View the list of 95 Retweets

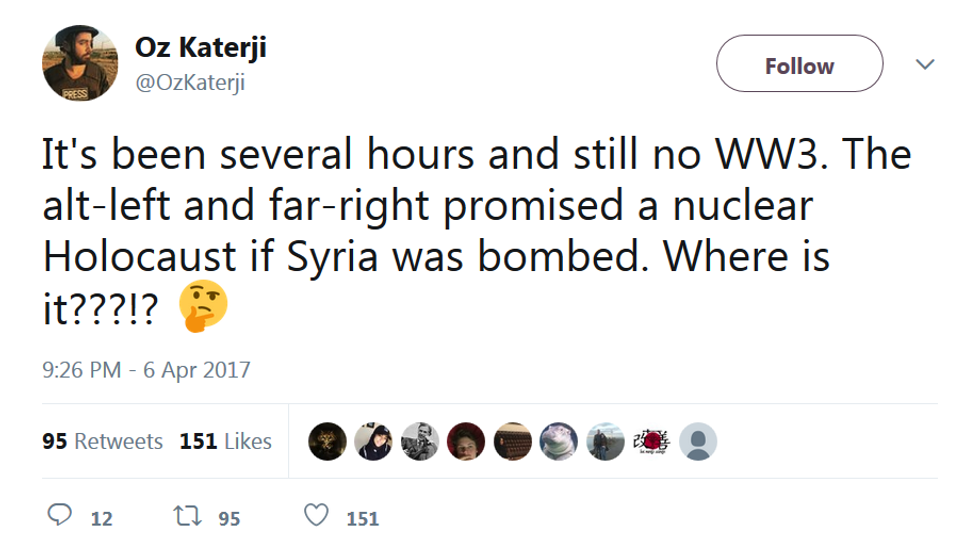coord(102,441)
